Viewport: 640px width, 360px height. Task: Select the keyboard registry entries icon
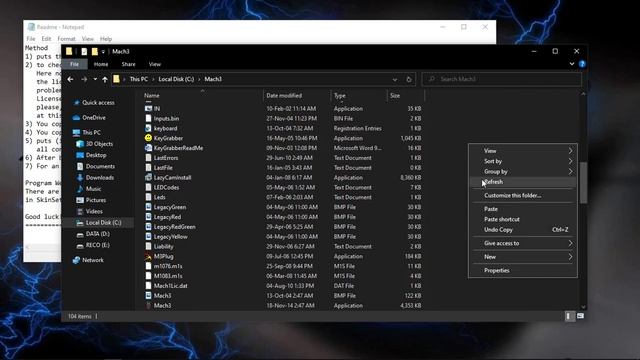coord(148,128)
